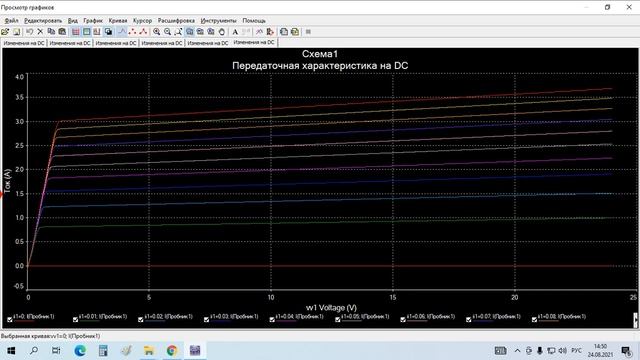
Task: Toggle the black/white background icon
Action: [108, 32]
